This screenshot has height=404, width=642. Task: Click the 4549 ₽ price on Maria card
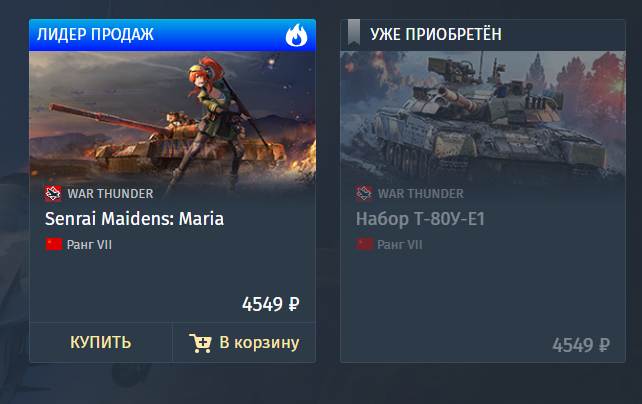pos(271,304)
